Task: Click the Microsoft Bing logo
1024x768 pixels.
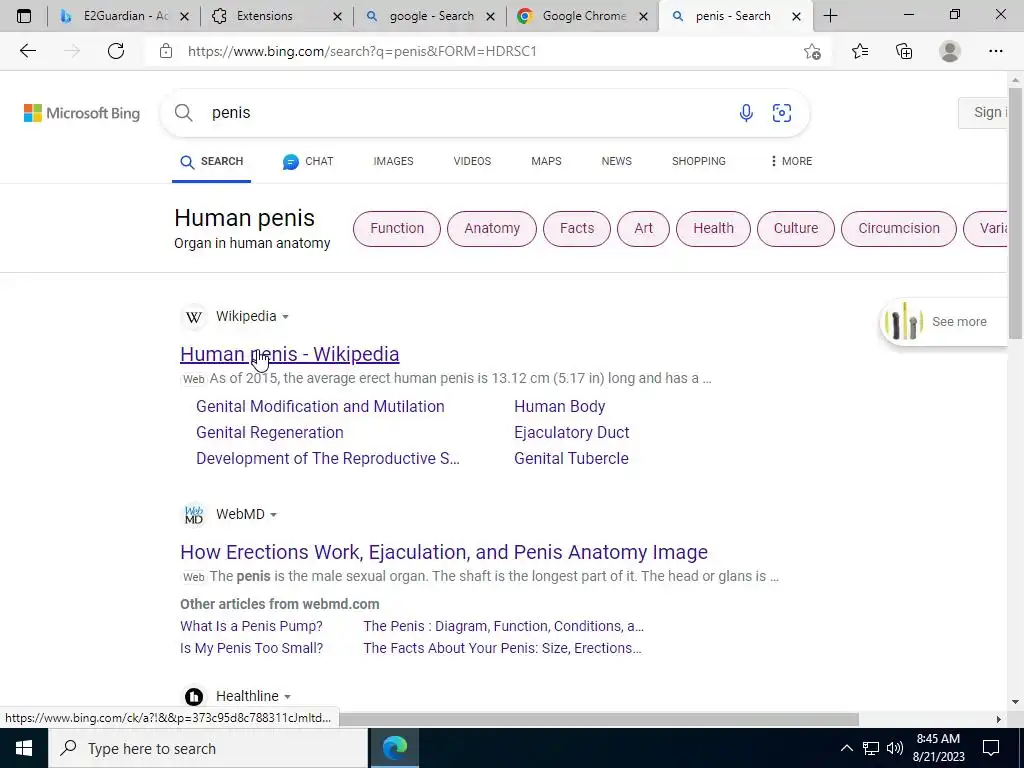Action: 82,113
